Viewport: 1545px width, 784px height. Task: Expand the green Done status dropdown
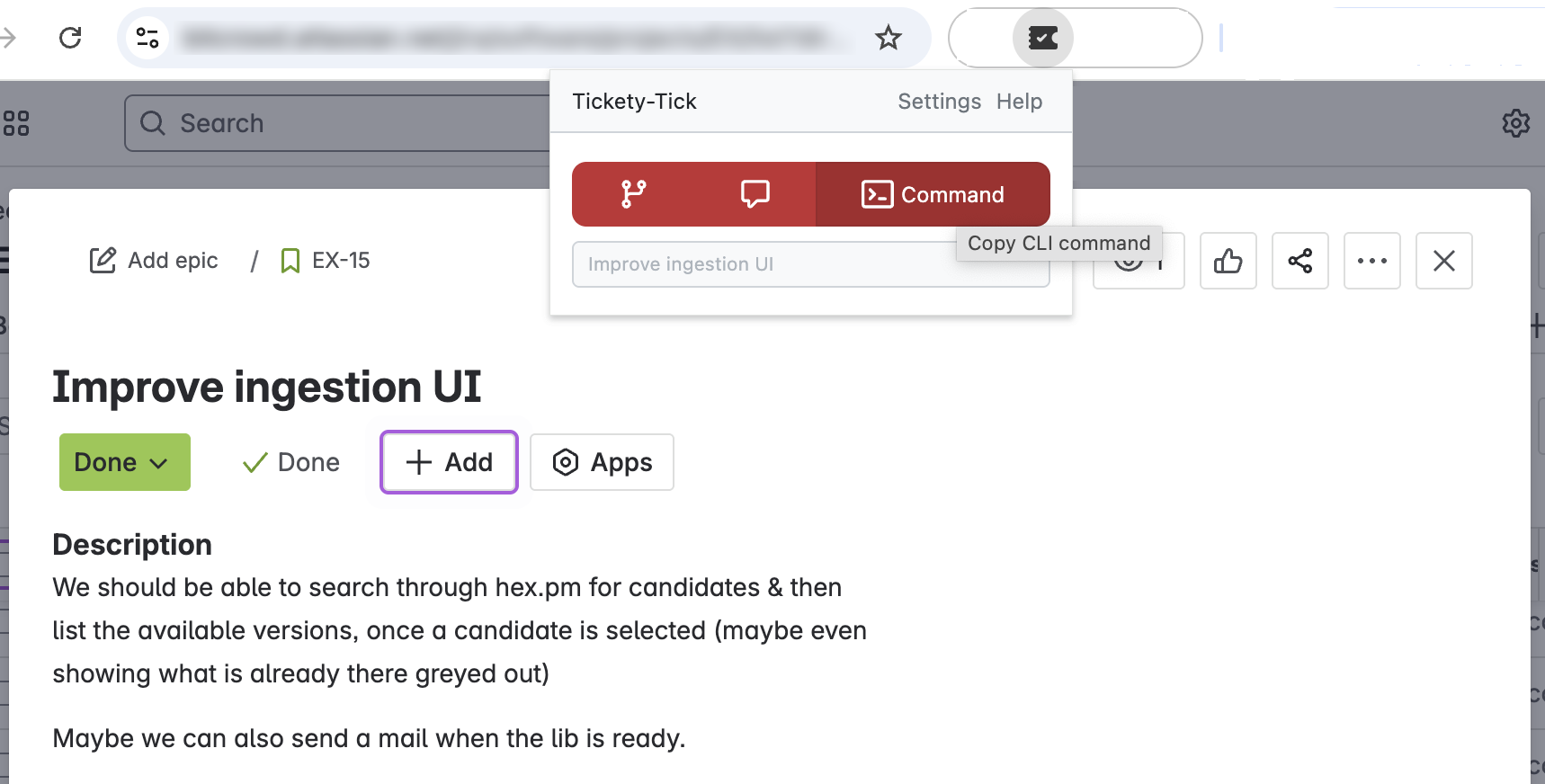(125, 462)
